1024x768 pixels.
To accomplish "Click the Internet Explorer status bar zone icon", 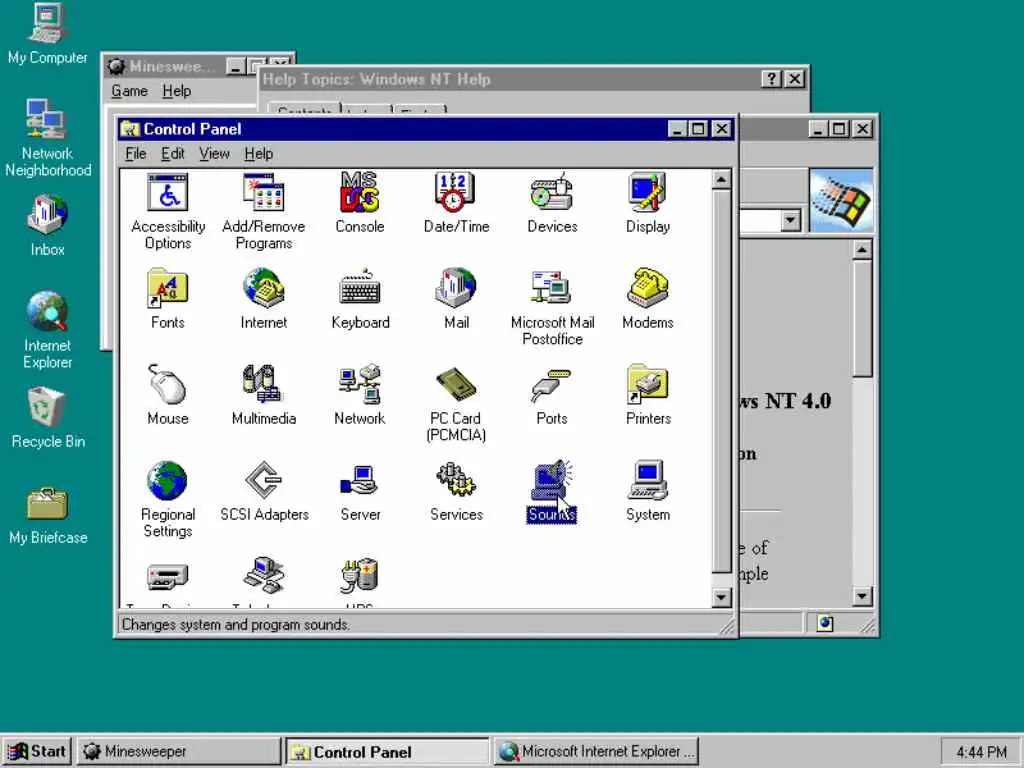I will (x=824, y=623).
